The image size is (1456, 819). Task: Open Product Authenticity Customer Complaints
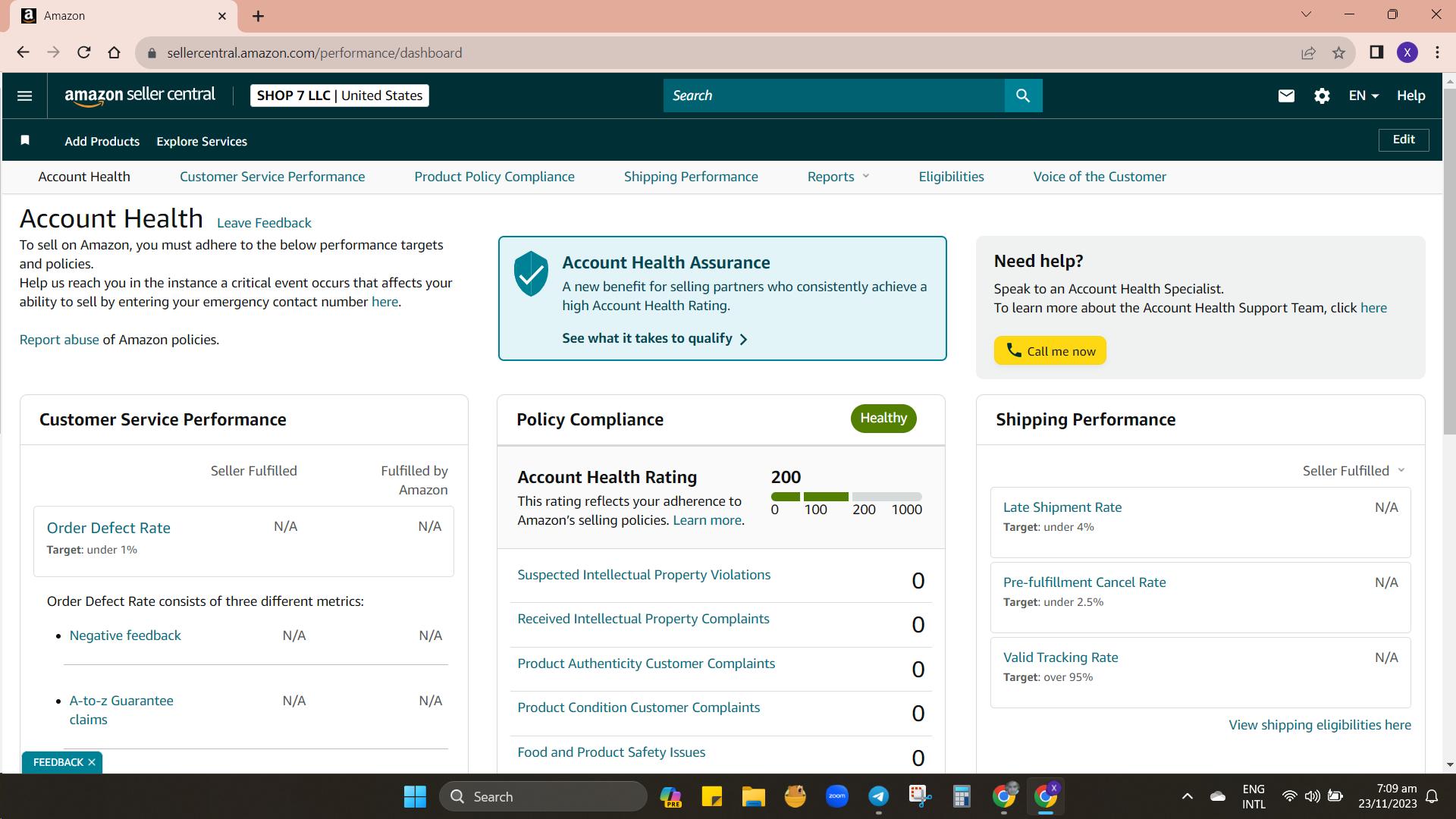(x=646, y=664)
